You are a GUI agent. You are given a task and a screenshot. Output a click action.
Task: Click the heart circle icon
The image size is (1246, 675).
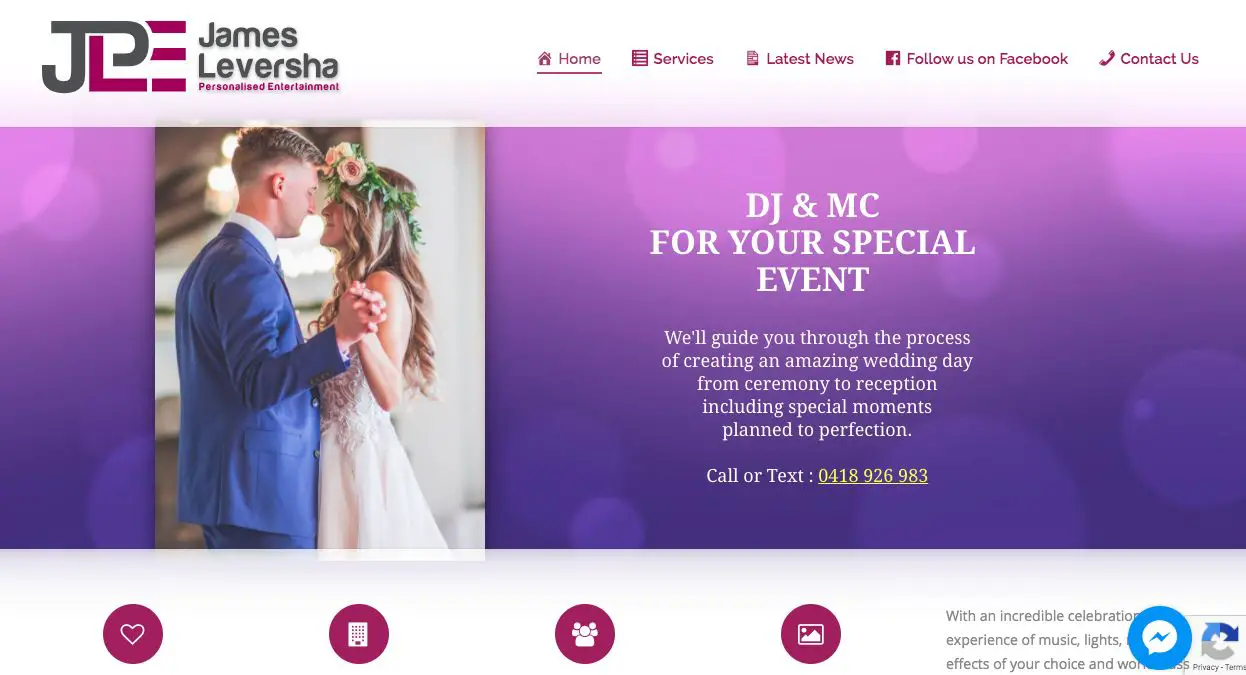(133, 634)
